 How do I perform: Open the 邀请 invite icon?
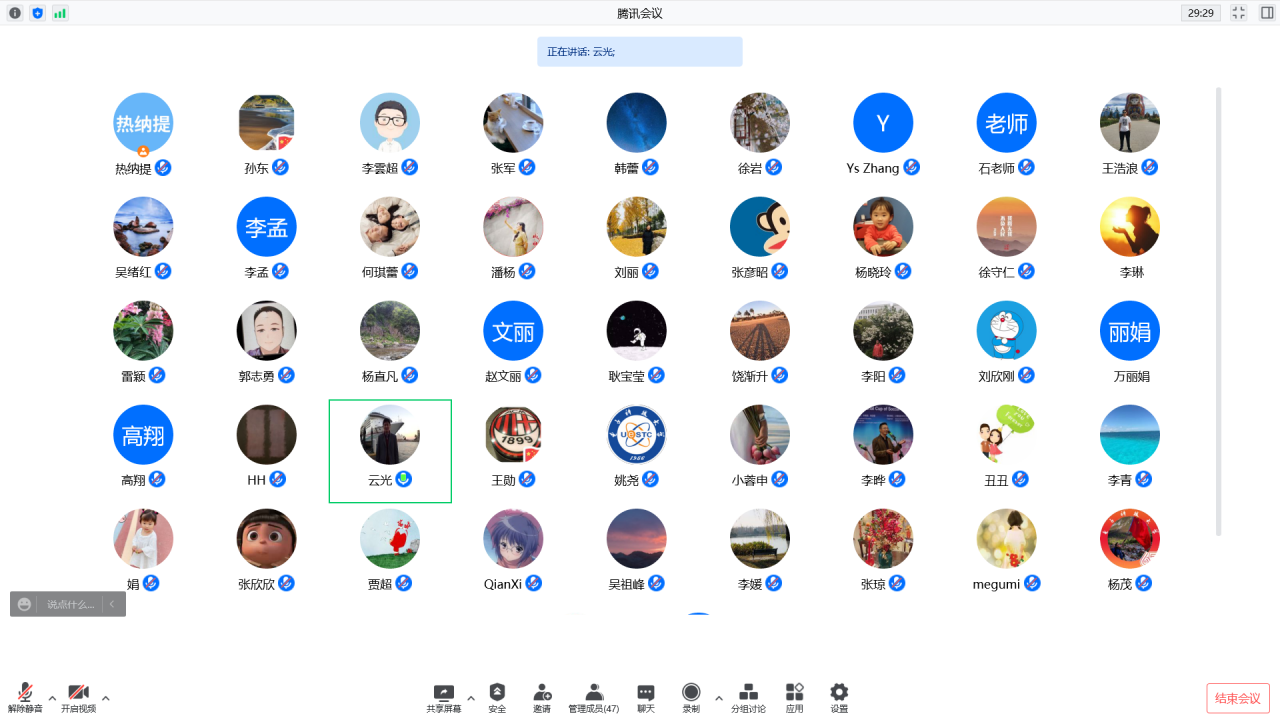tap(542, 698)
